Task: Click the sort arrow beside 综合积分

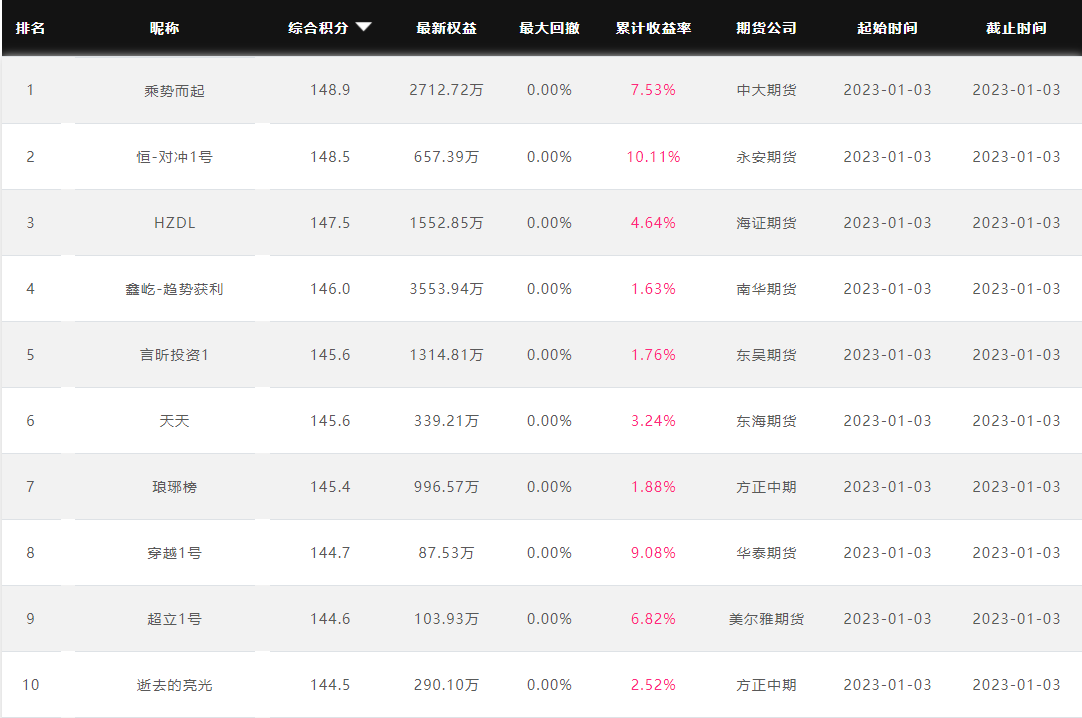Action: click(x=364, y=27)
